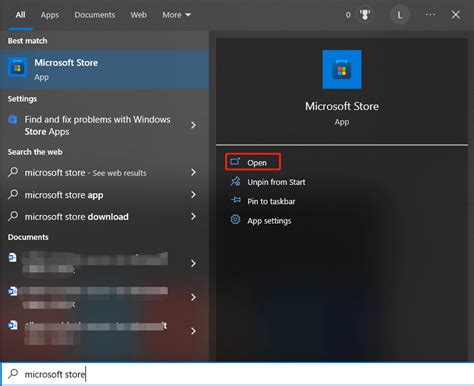Click the magnifier icon in the search box
The image size is (474, 386).
click(13, 373)
